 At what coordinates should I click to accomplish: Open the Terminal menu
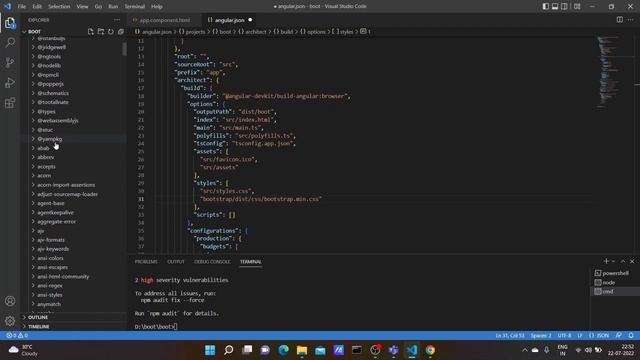pos(135,7)
